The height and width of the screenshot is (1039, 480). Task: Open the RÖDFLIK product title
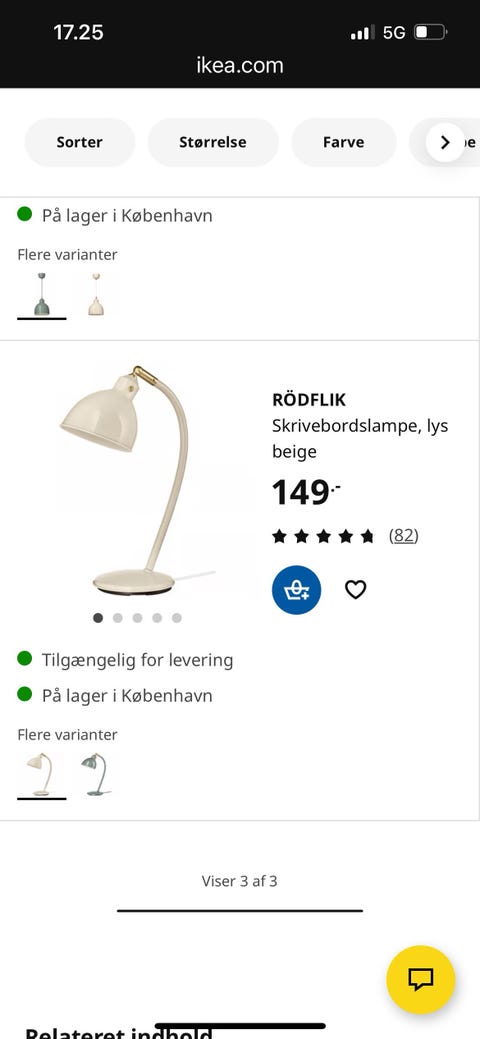point(309,400)
